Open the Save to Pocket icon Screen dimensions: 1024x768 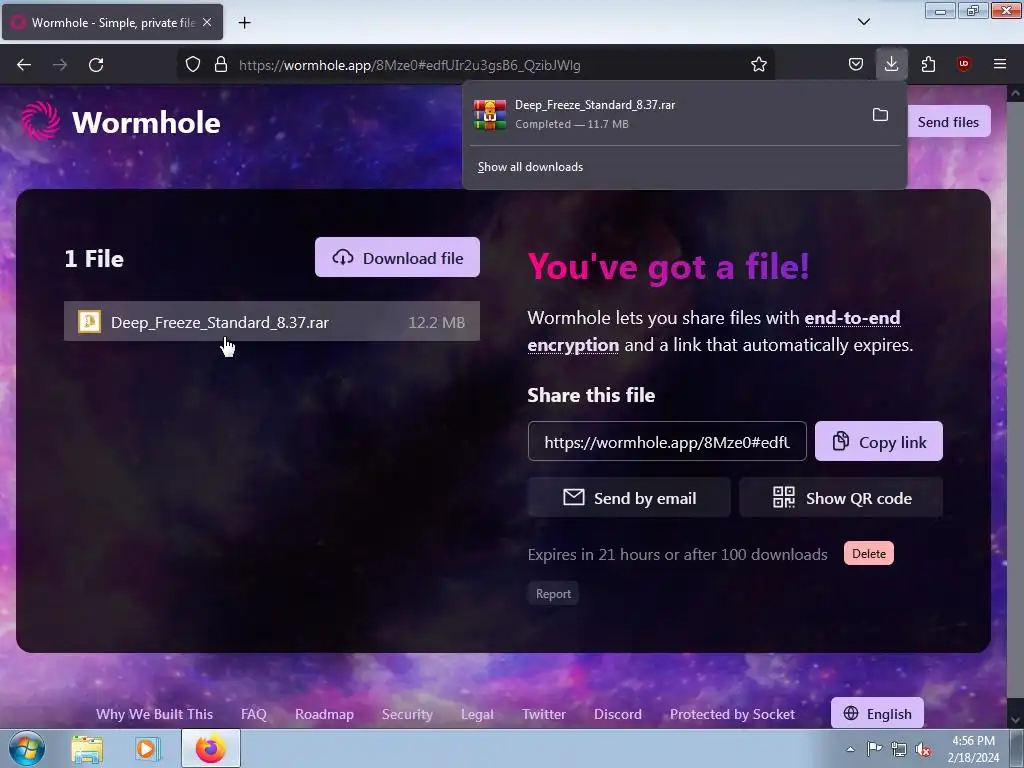click(x=856, y=65)
